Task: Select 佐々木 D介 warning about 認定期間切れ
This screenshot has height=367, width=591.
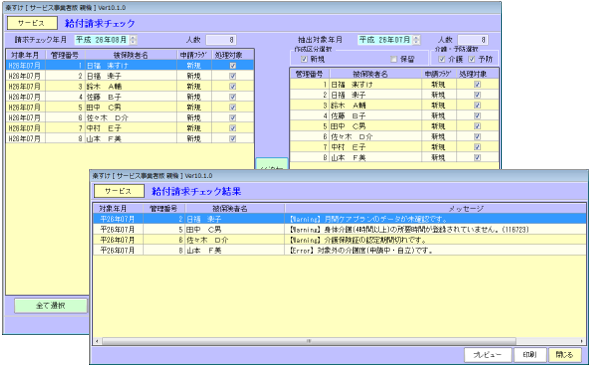Action: [339, 240]
